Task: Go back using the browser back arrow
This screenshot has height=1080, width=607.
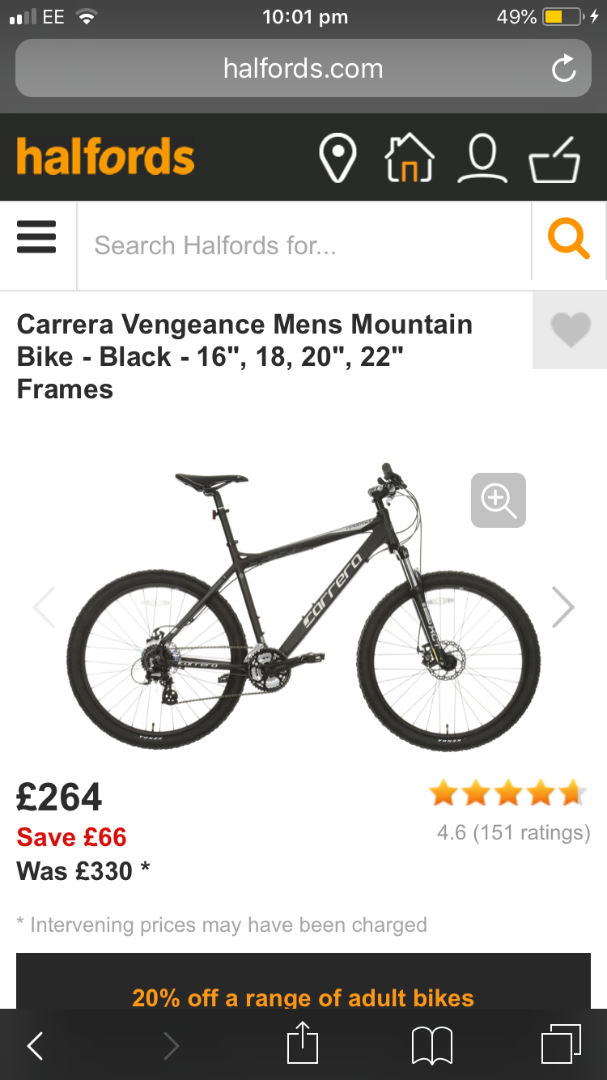Action: click(35, 1046)
